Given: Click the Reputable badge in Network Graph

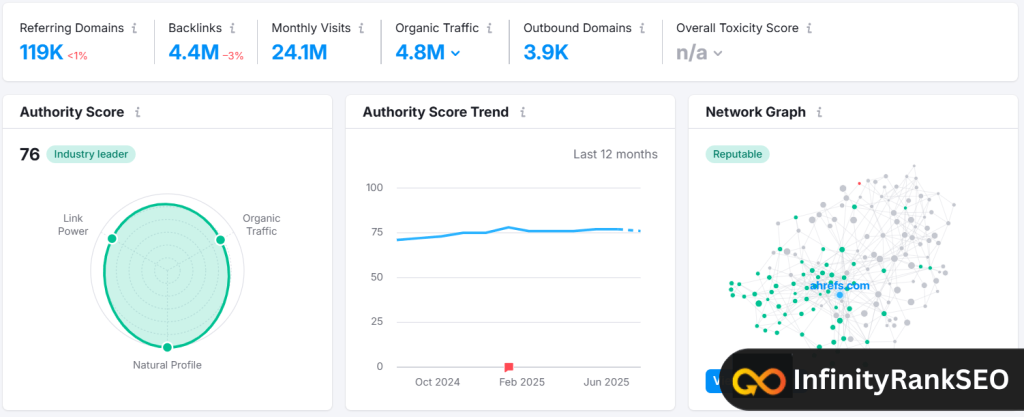Looking at the screenshot, I should tap(737, 154).
